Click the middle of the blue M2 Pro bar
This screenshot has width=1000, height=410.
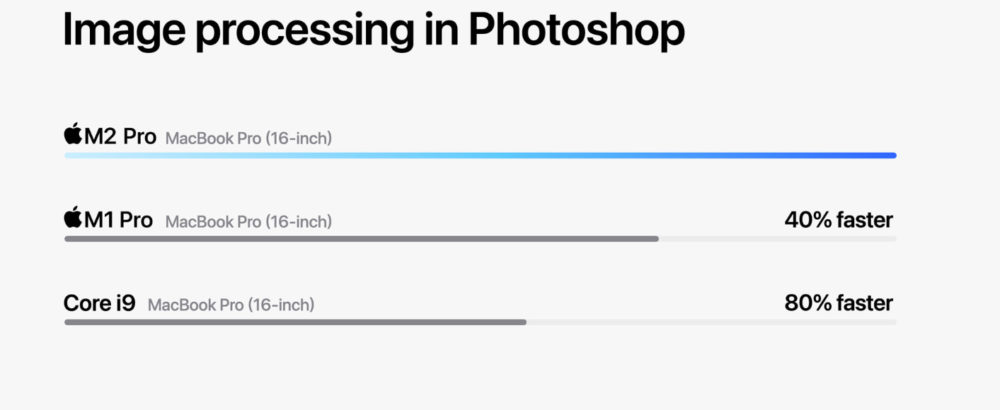pos(480,156)
